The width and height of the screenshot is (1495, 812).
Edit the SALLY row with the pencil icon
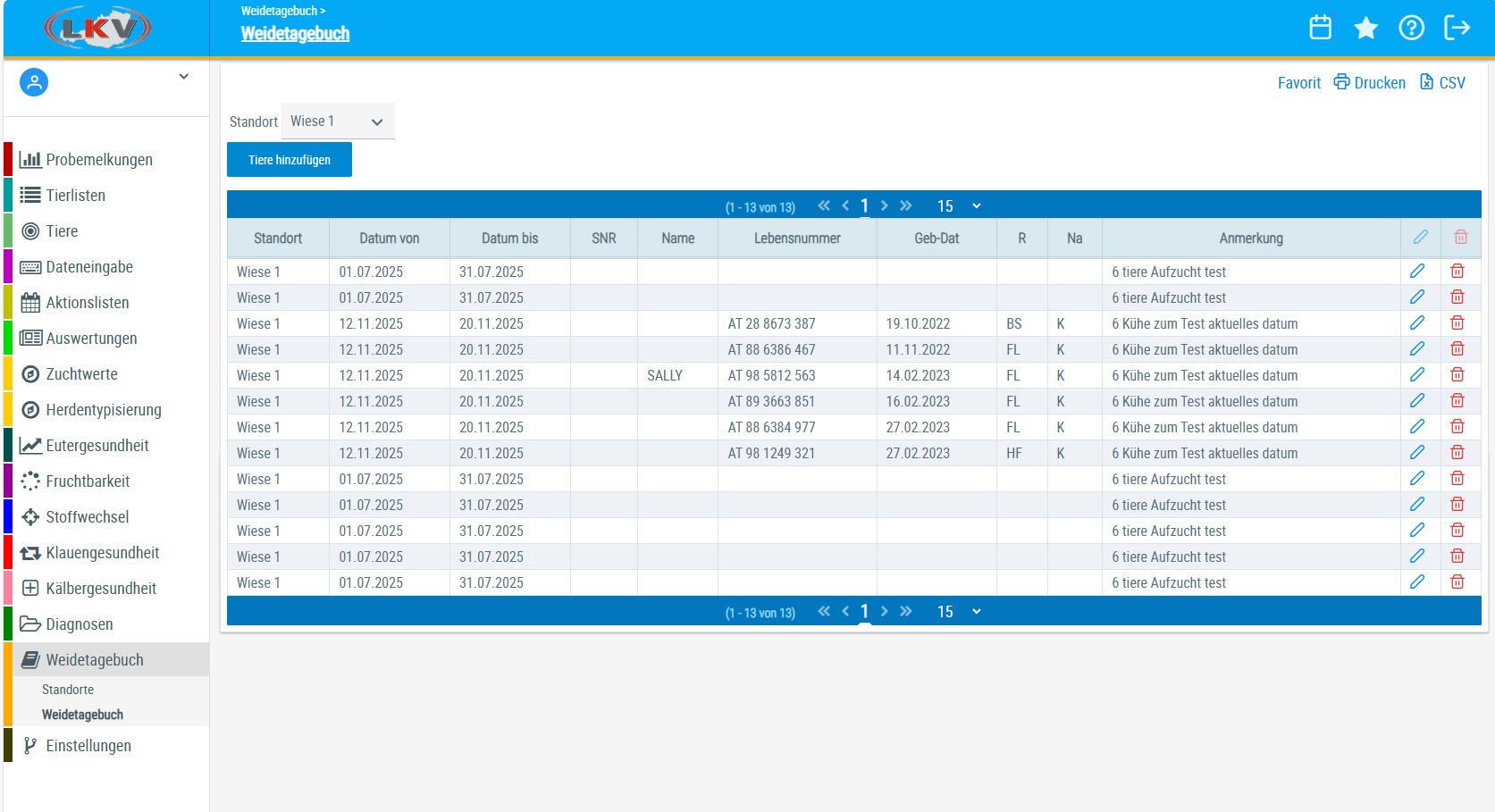tap(1417, 375)
